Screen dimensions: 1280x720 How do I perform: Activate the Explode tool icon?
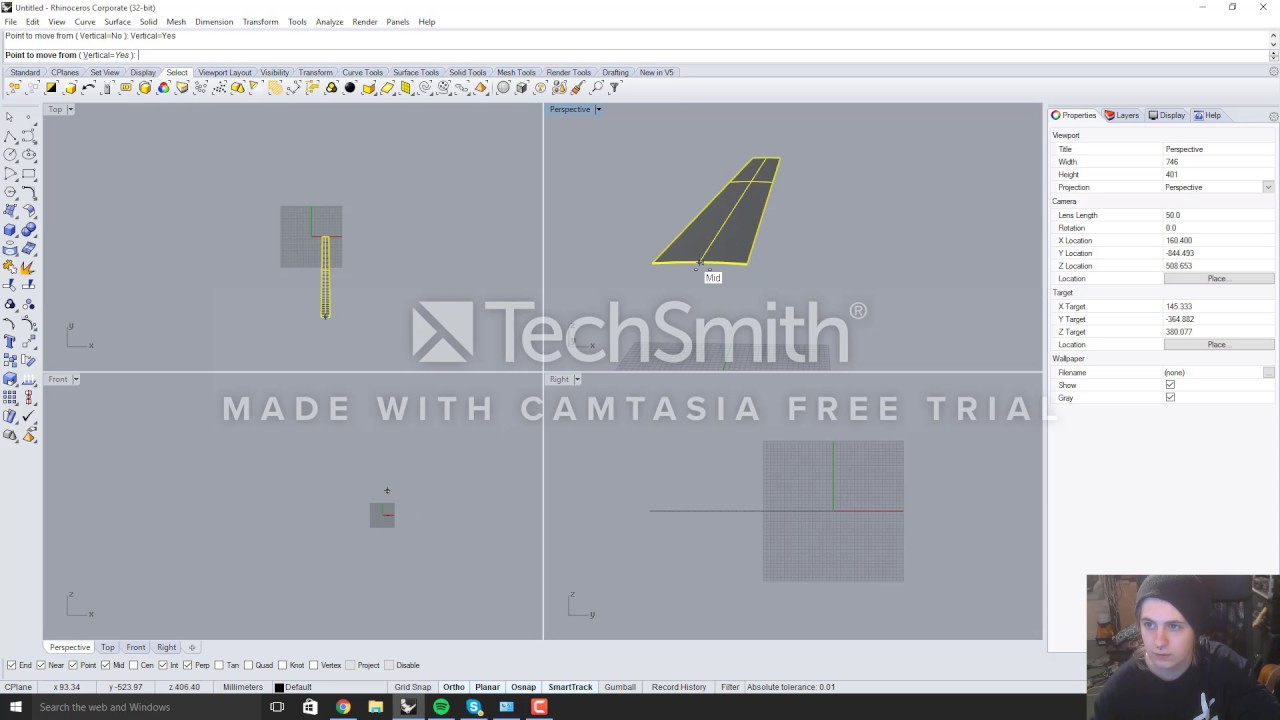[29, 267]
